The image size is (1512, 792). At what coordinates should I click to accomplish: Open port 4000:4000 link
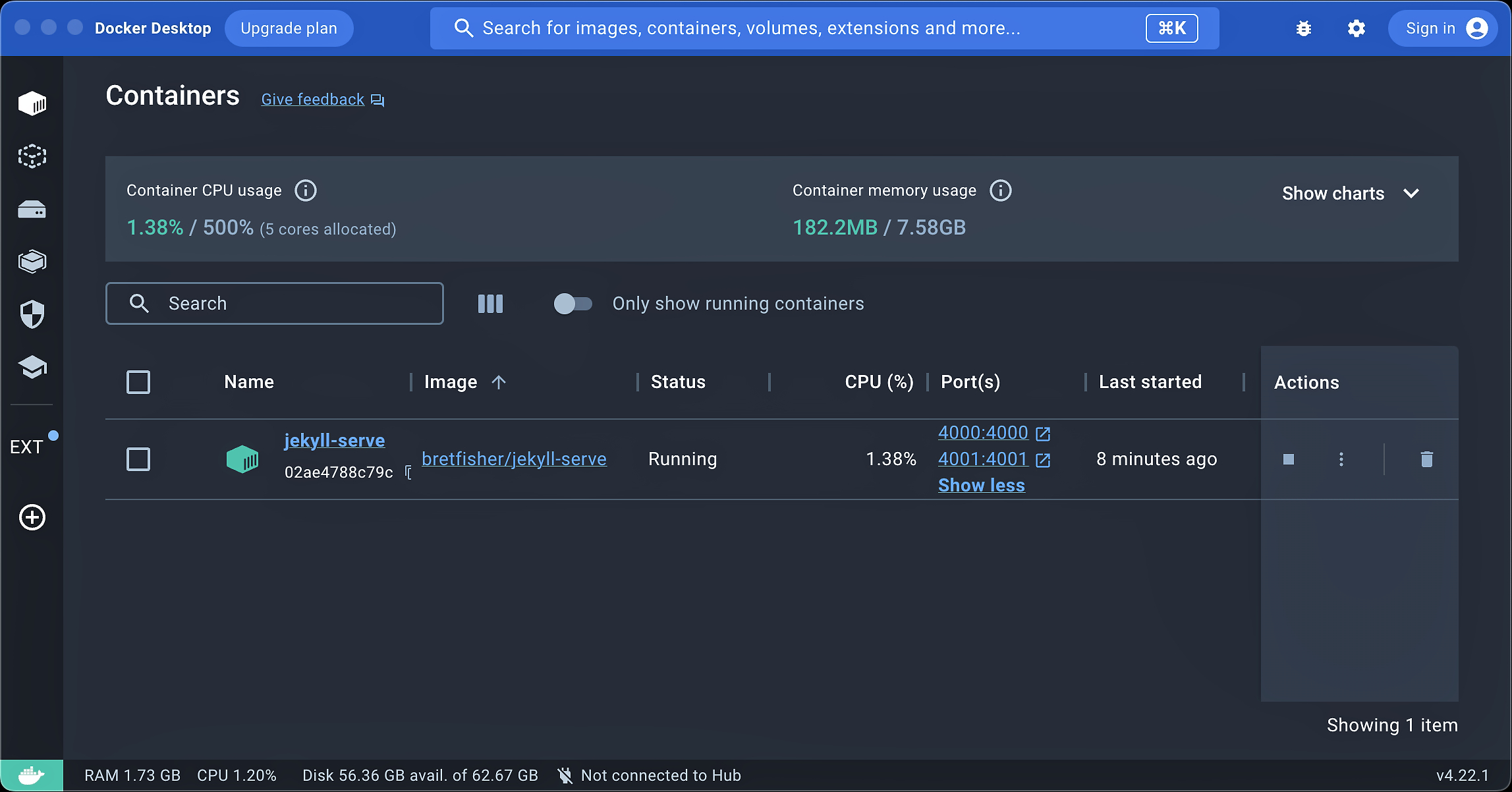(x=982, y=433)
